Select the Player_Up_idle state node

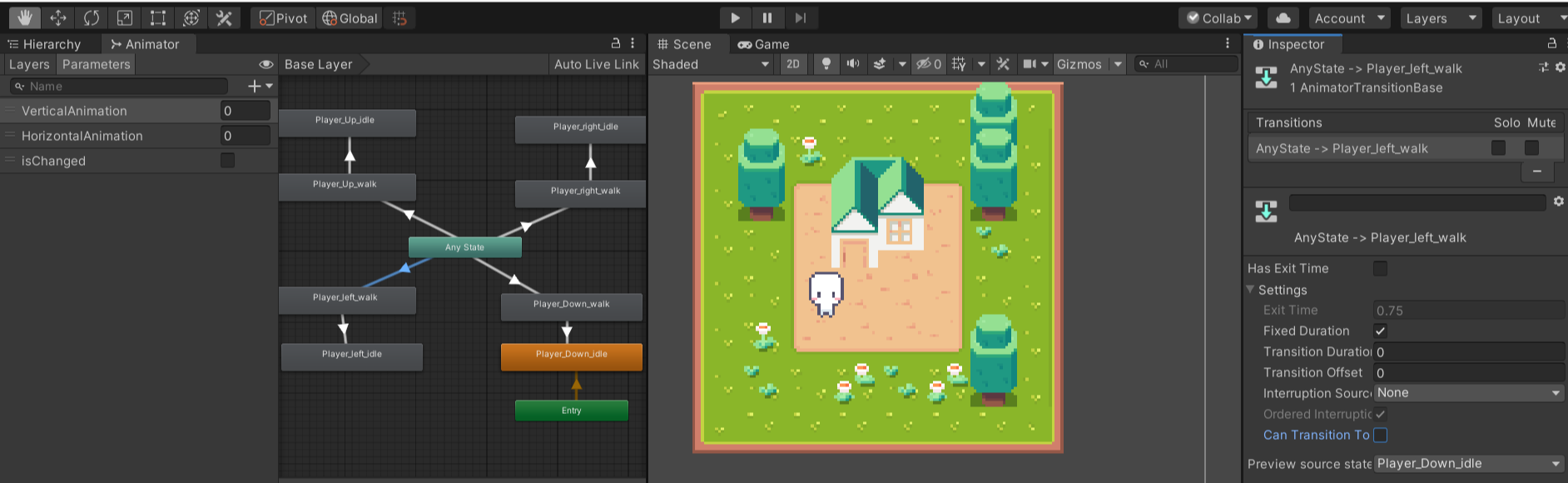[x=347, y=122]
